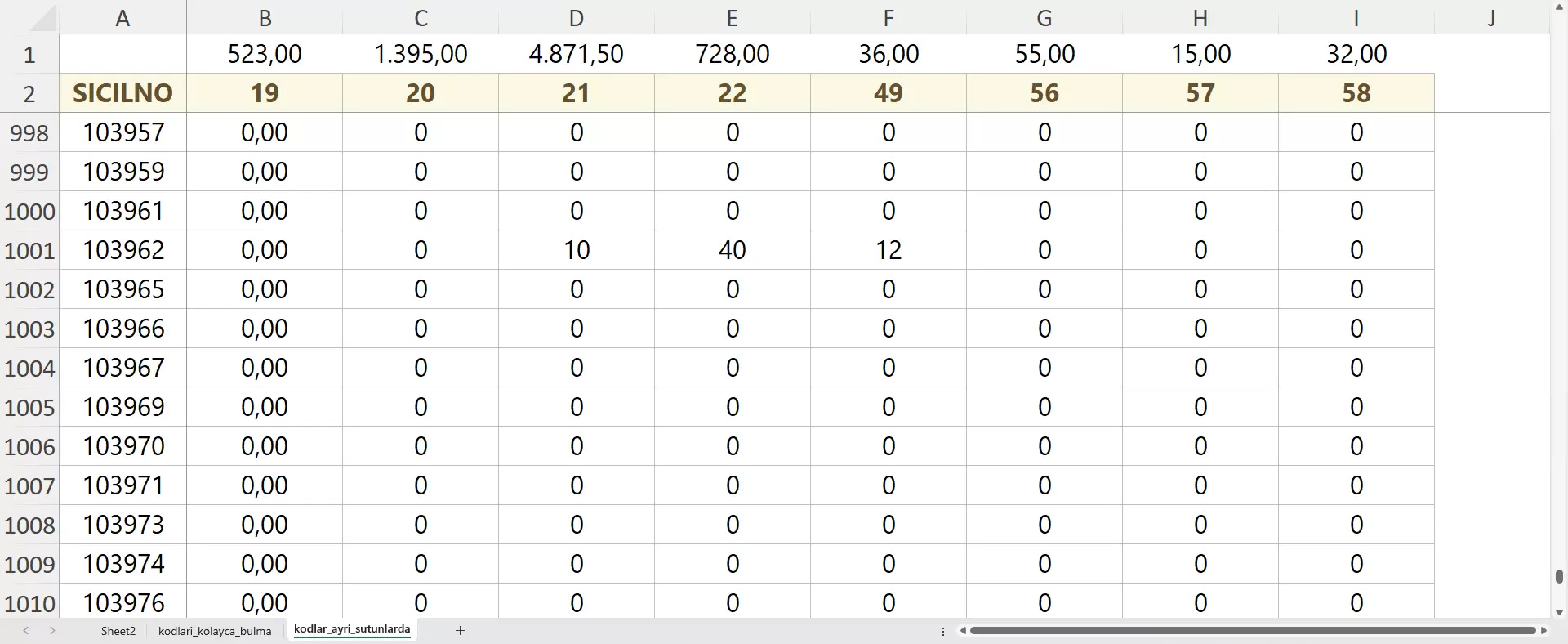Viewport: 1568px width, 644px height.
Task: Select row 1001 header
Action: [29, 250]
